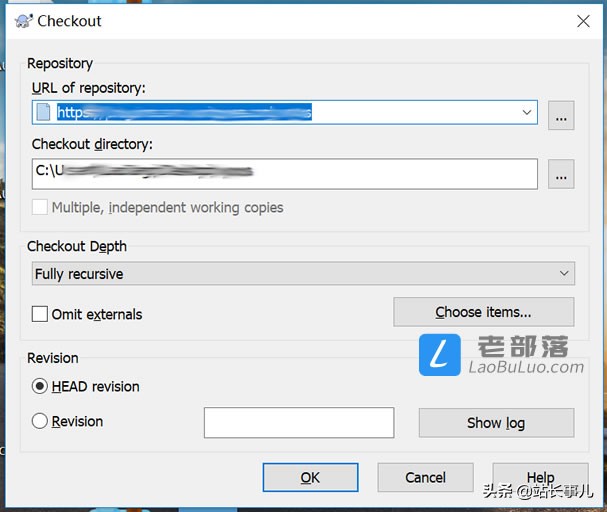This screenshot has height=512, width=607.
Task: Click the URL of repository text field
Action: 285,112
